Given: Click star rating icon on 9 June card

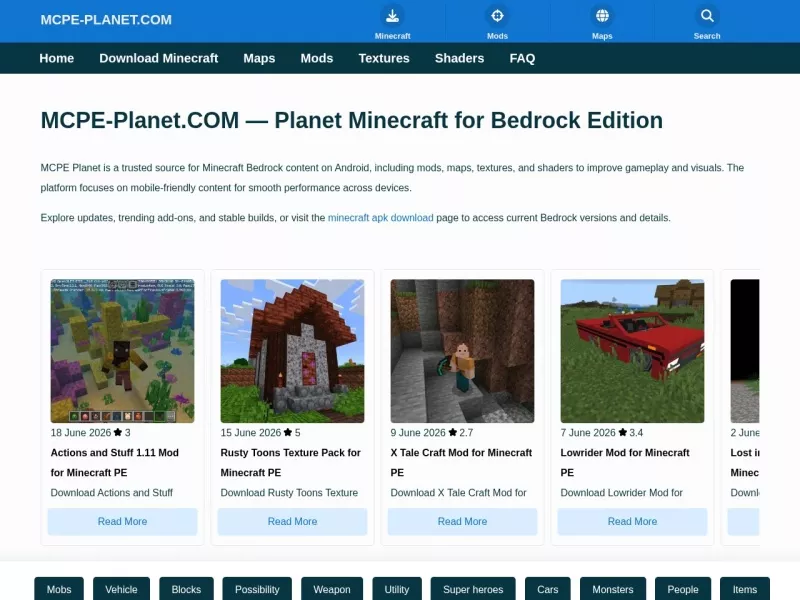Looking at the screenshot, I should (453, 432).
